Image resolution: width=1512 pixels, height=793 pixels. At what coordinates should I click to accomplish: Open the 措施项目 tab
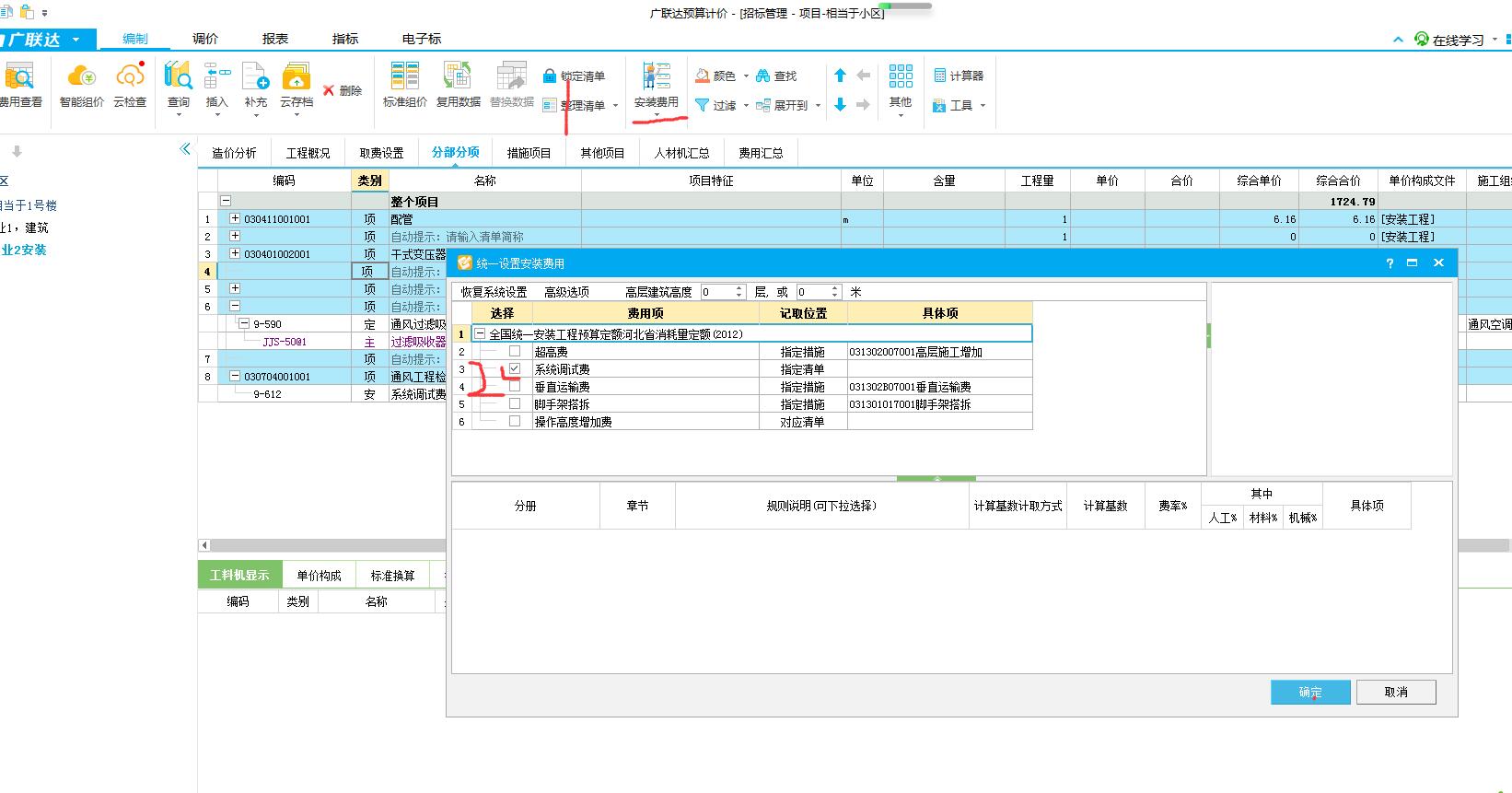[x=529, y=153]
